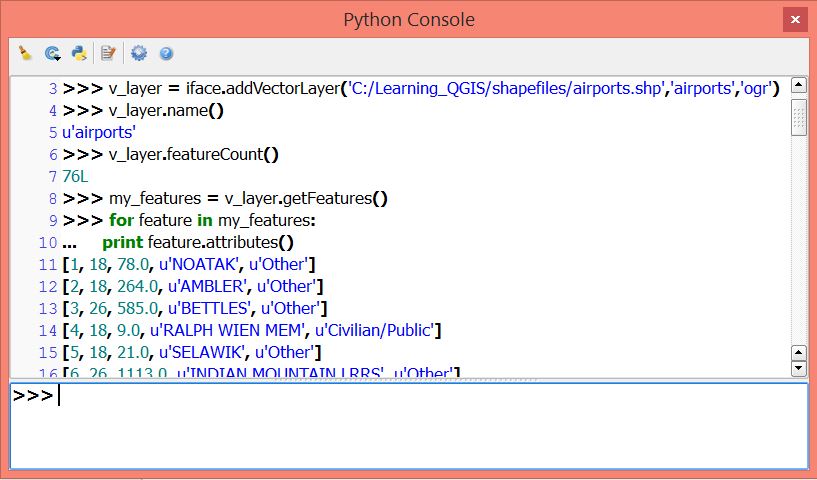Screen dimensions: 817x480
Task: Open the Import Class toolbar menu
Action: [x=53, y=53]
